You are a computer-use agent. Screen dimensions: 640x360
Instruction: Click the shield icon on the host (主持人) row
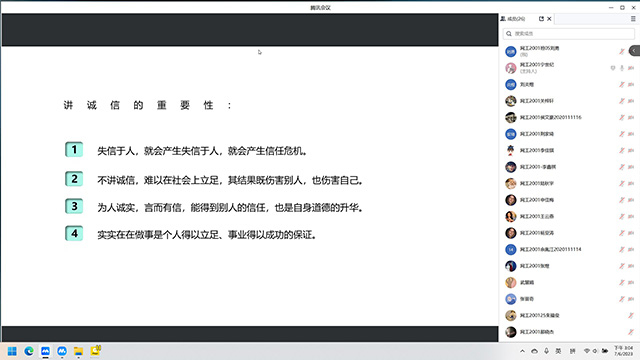(x=613, y=68)
